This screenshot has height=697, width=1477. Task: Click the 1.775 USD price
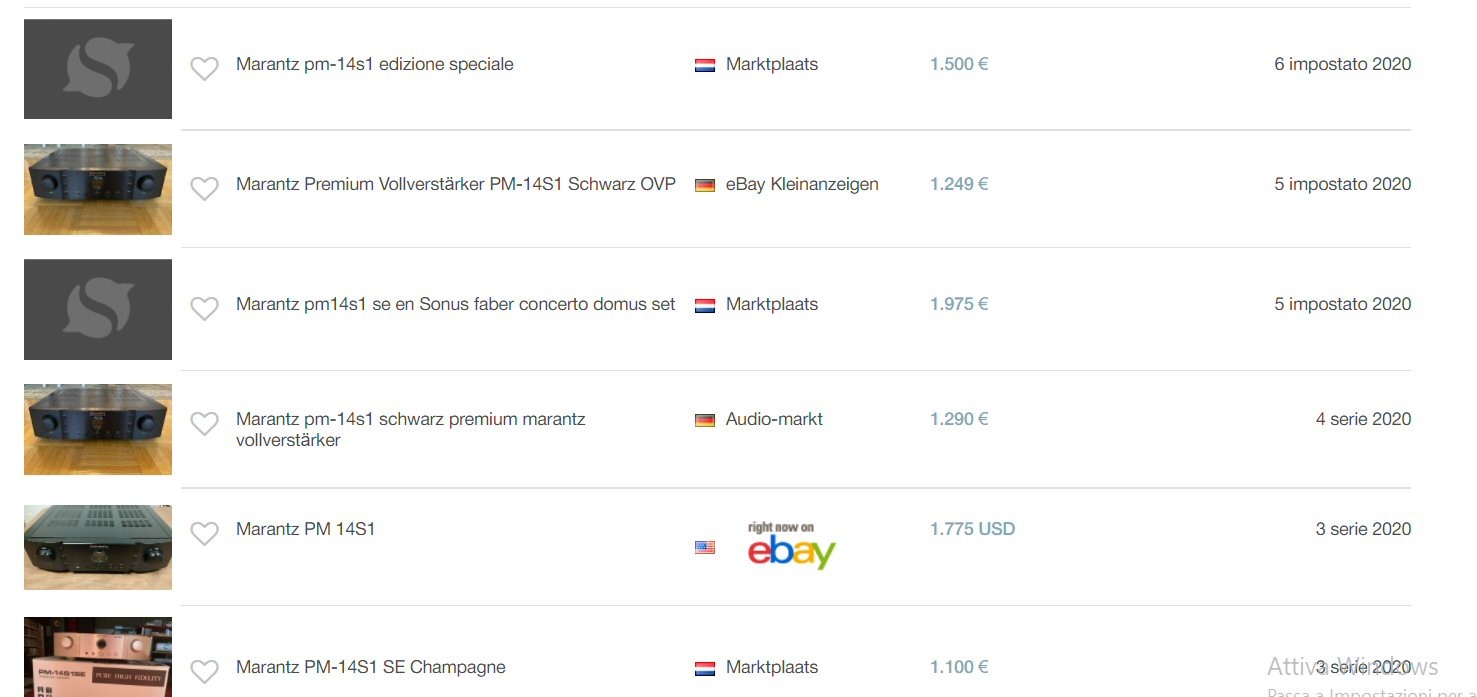tap(972, 529)
